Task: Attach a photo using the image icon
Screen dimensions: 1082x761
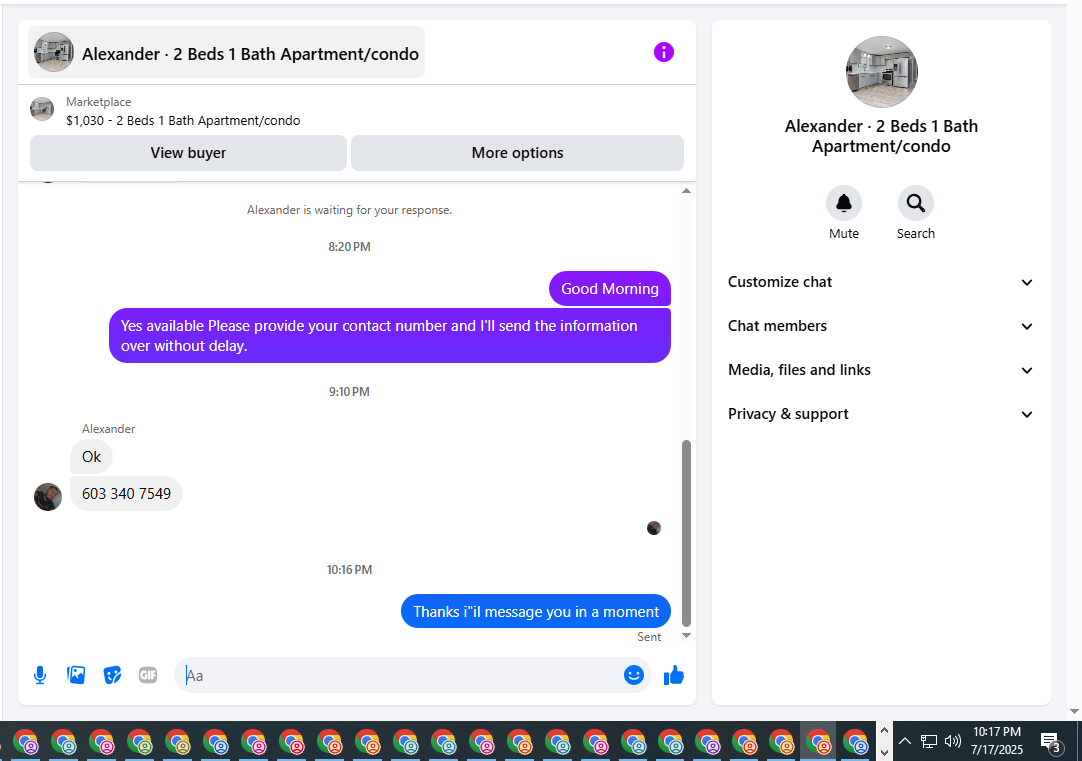Action: point(76,675)
